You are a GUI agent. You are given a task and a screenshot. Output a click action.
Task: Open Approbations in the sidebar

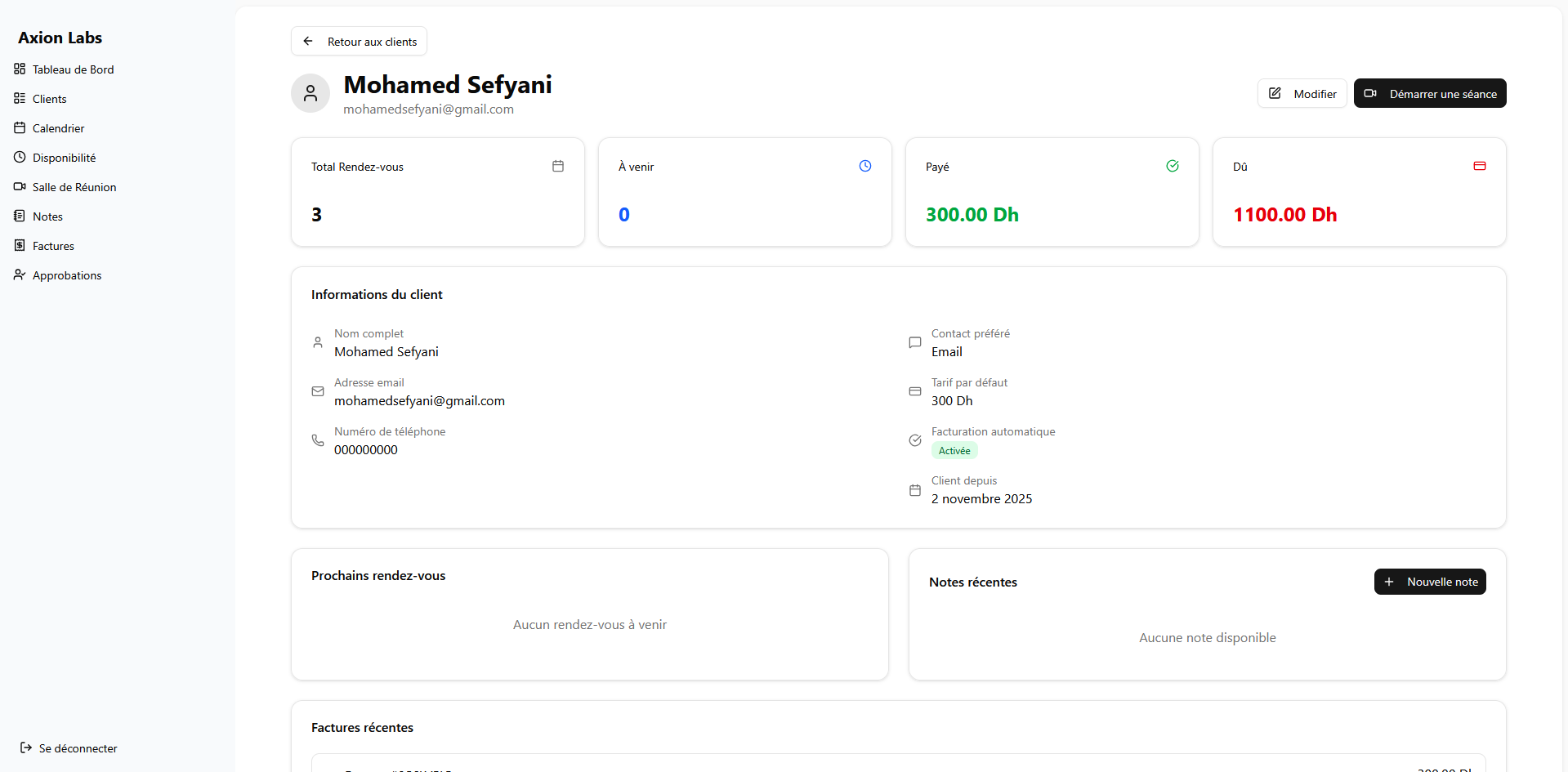pyautogui.click(x=66, y=274)
